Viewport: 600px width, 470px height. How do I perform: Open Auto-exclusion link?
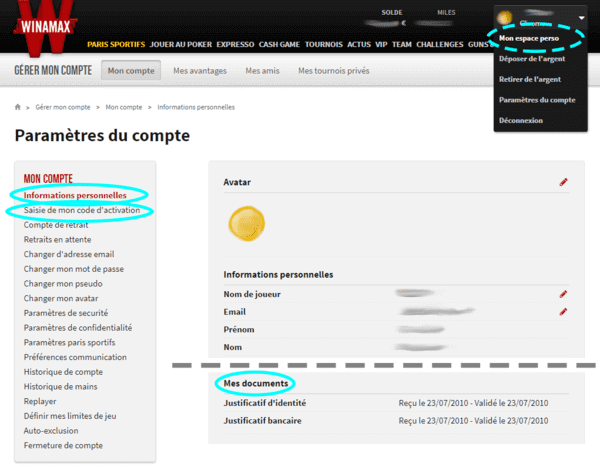[x=51, y=431]
